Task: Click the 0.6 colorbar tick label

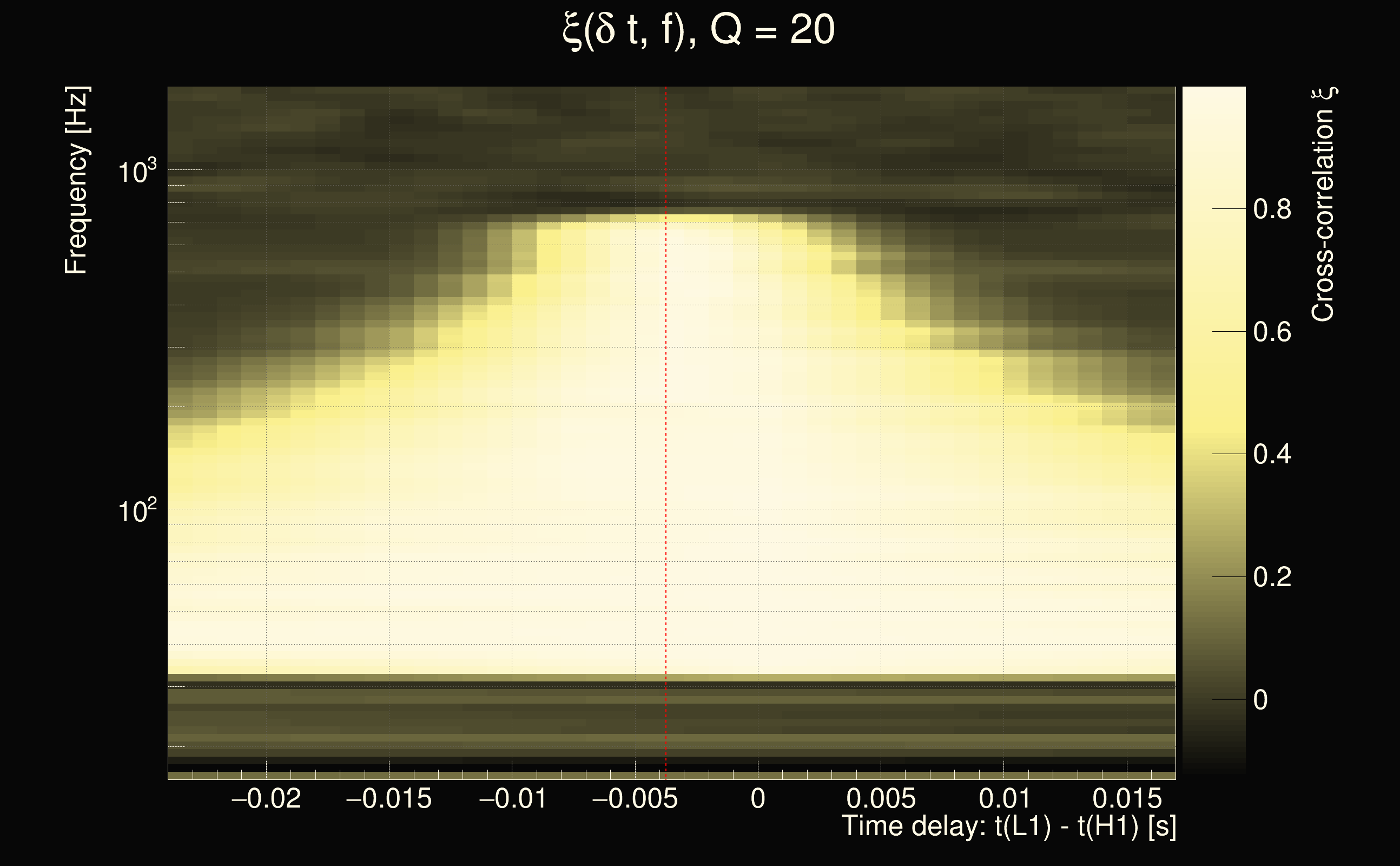Action: pos(1272,332)
